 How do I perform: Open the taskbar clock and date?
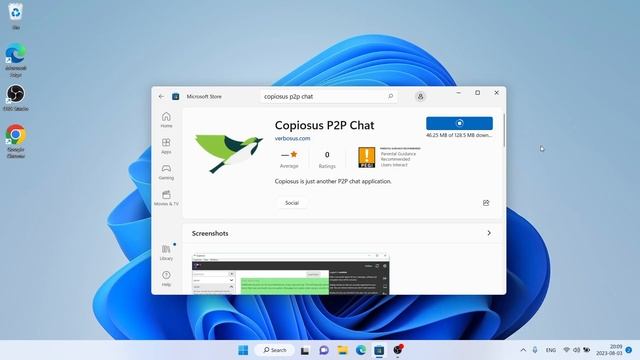tap(609, 350)
